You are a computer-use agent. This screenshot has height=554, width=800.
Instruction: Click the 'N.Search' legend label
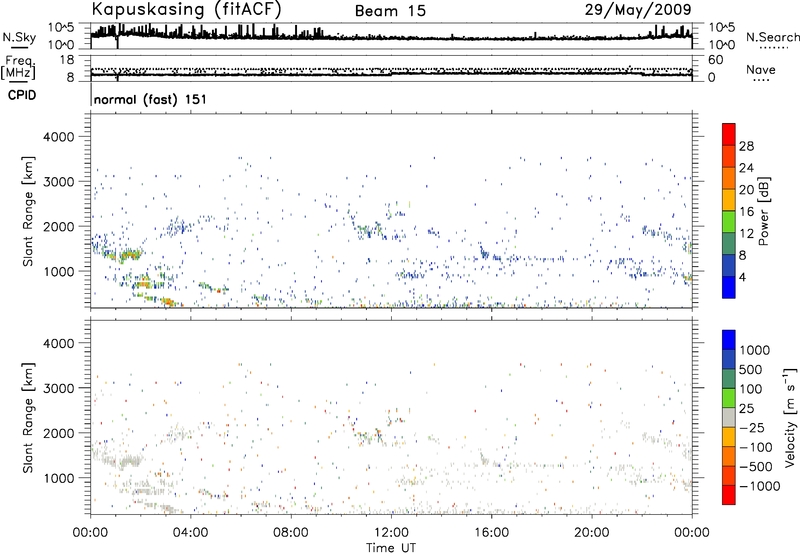point(772,37)
